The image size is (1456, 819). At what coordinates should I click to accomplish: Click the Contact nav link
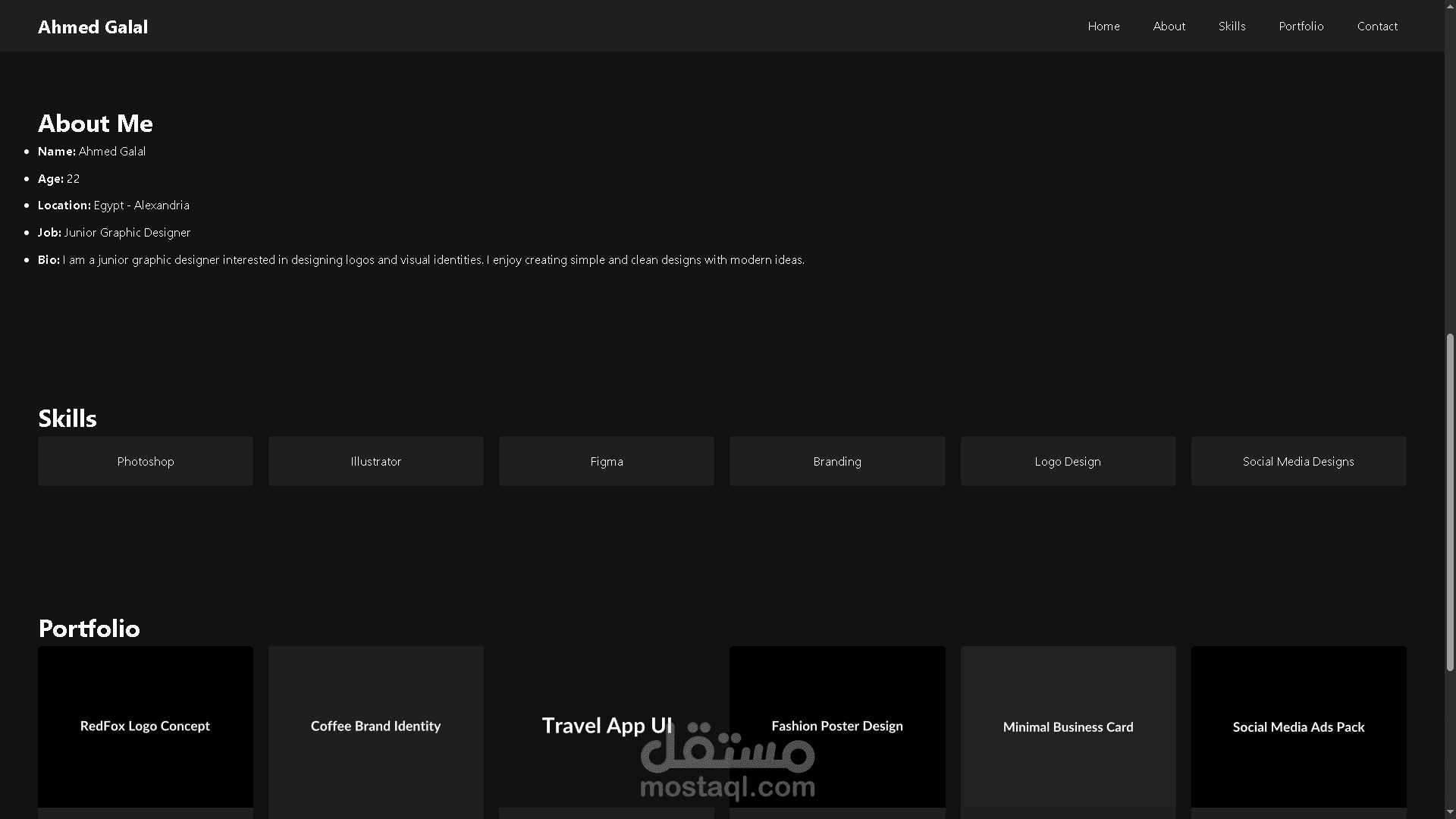click(1377, 26)
